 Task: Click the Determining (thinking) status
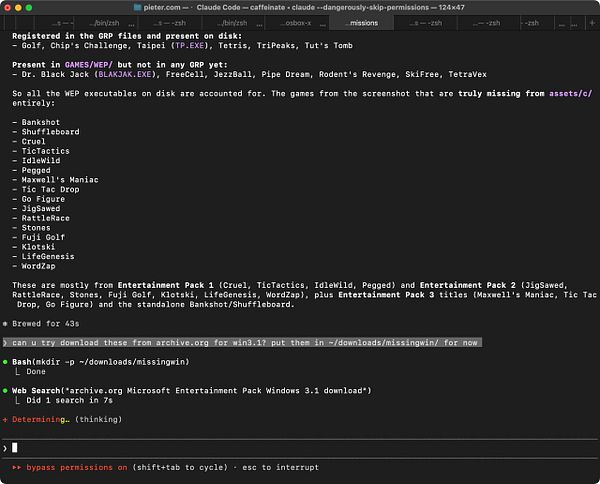67,419
